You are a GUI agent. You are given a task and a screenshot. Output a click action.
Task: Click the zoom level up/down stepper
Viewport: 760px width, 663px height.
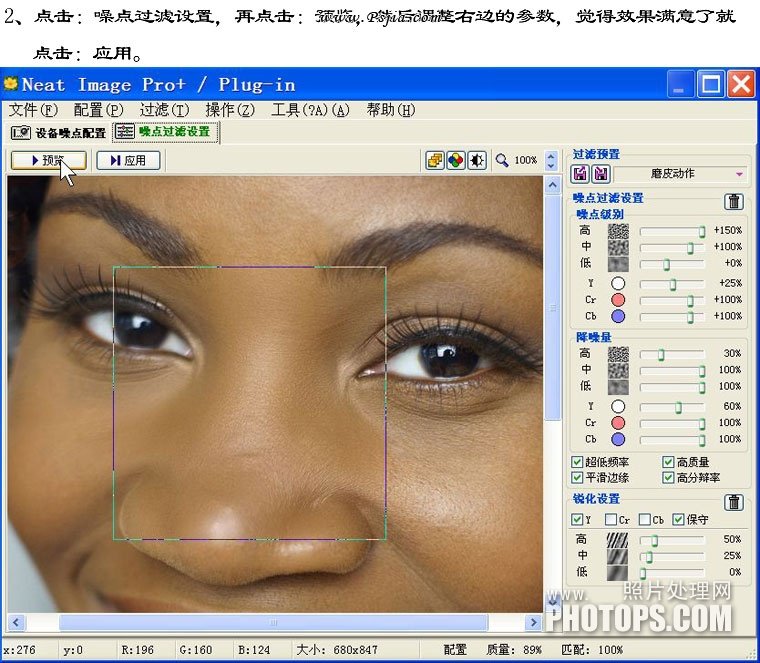[551, 160]
